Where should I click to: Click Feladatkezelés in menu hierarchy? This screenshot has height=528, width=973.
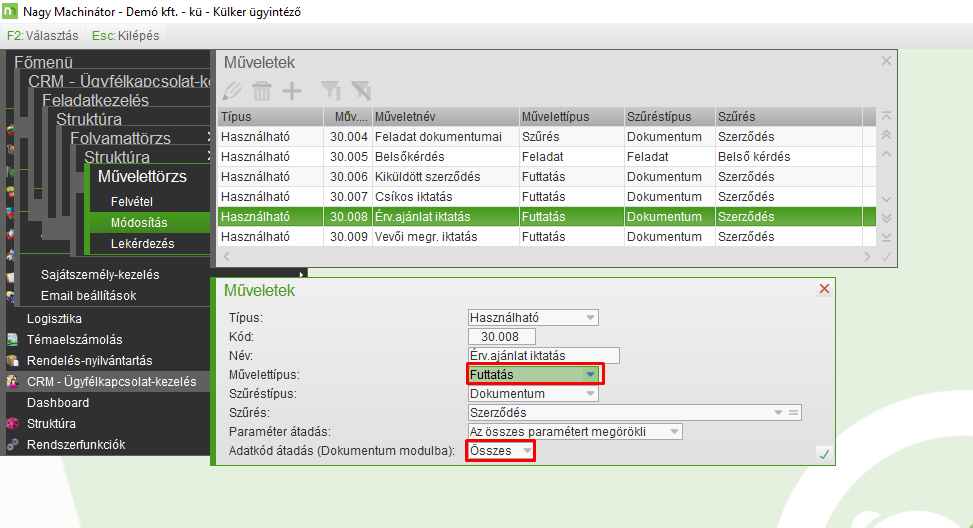(x=96, y=101)
